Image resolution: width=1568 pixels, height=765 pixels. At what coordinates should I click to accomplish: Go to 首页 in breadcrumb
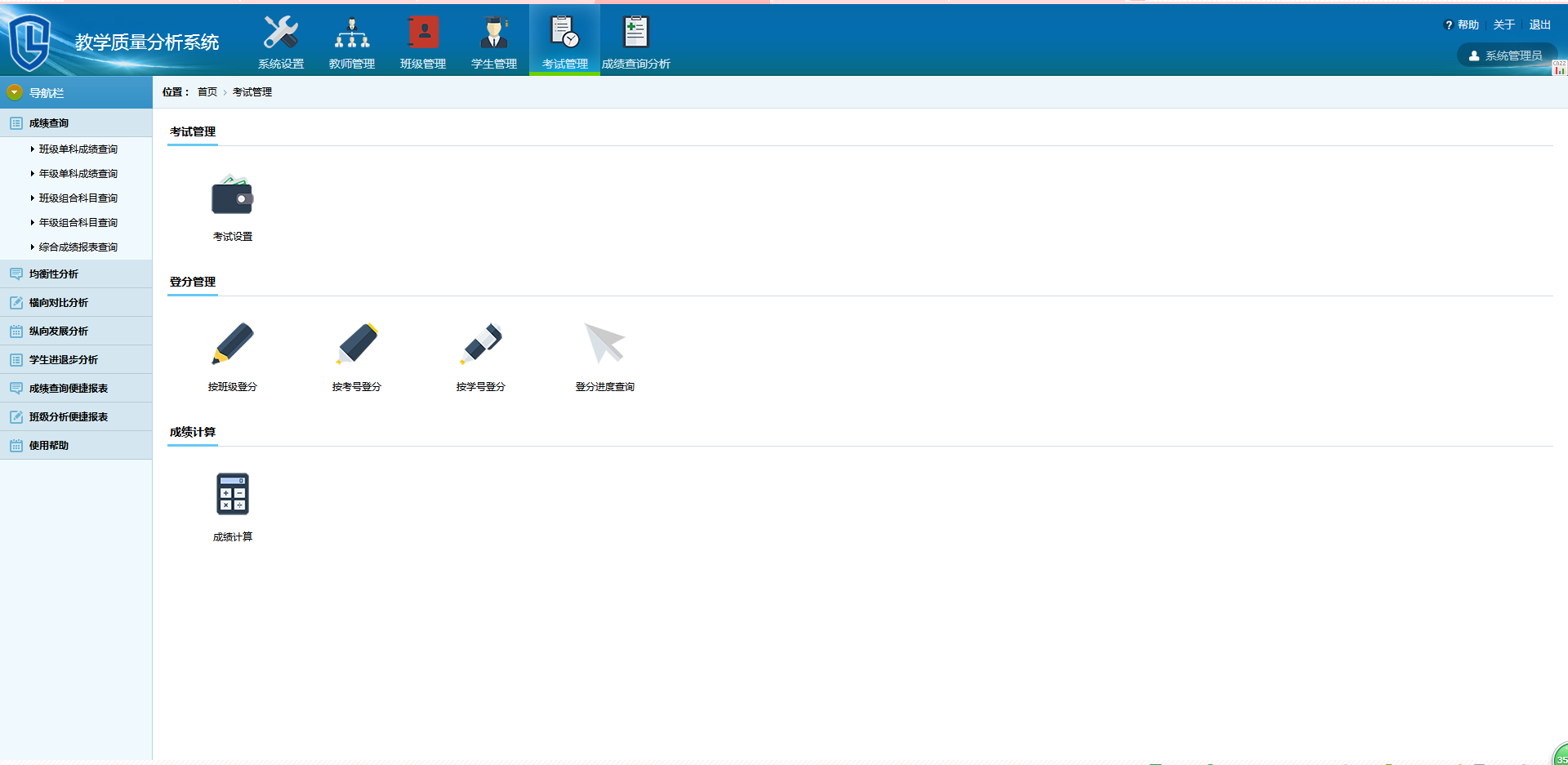coord(207,92)
